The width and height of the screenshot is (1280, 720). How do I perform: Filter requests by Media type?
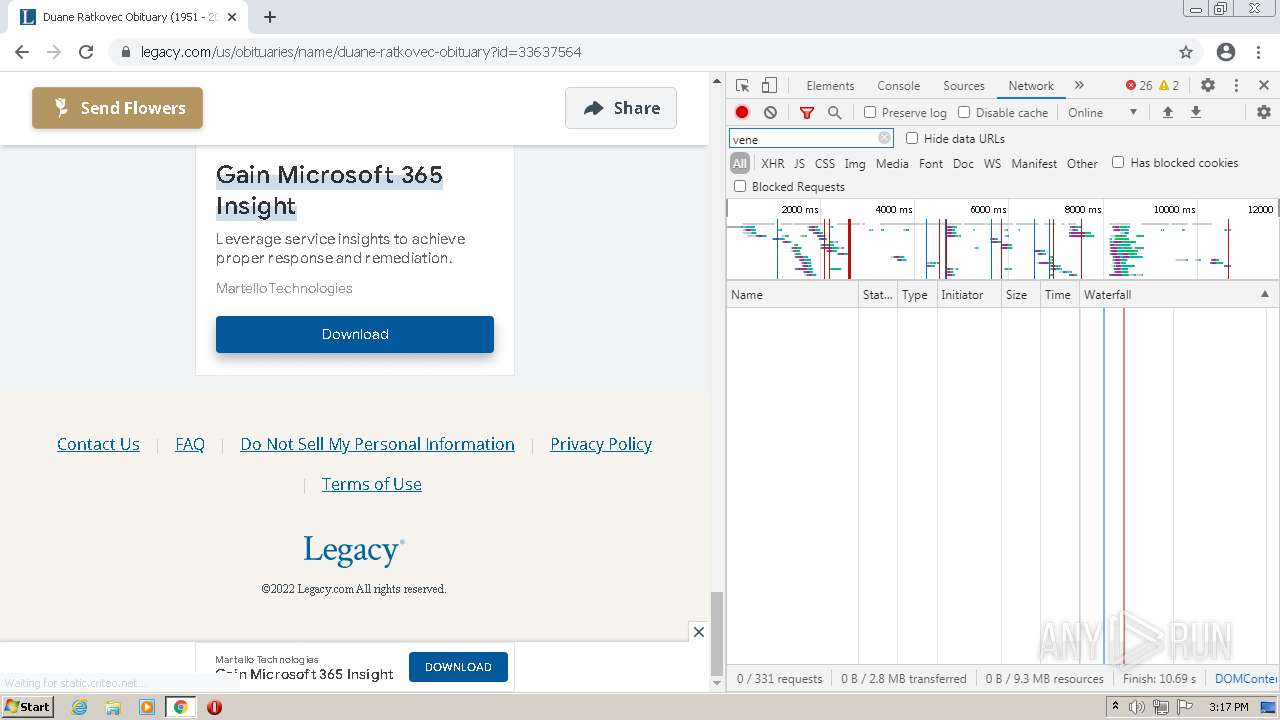[x=892, y=163]
